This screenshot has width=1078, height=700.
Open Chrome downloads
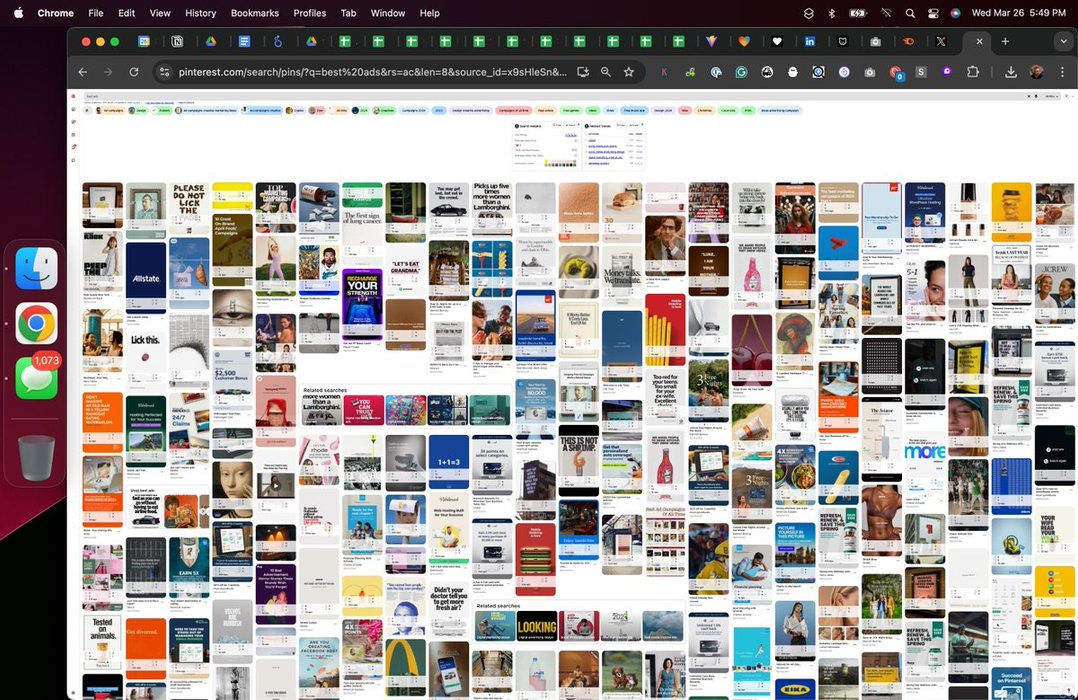coord(1011,72)
